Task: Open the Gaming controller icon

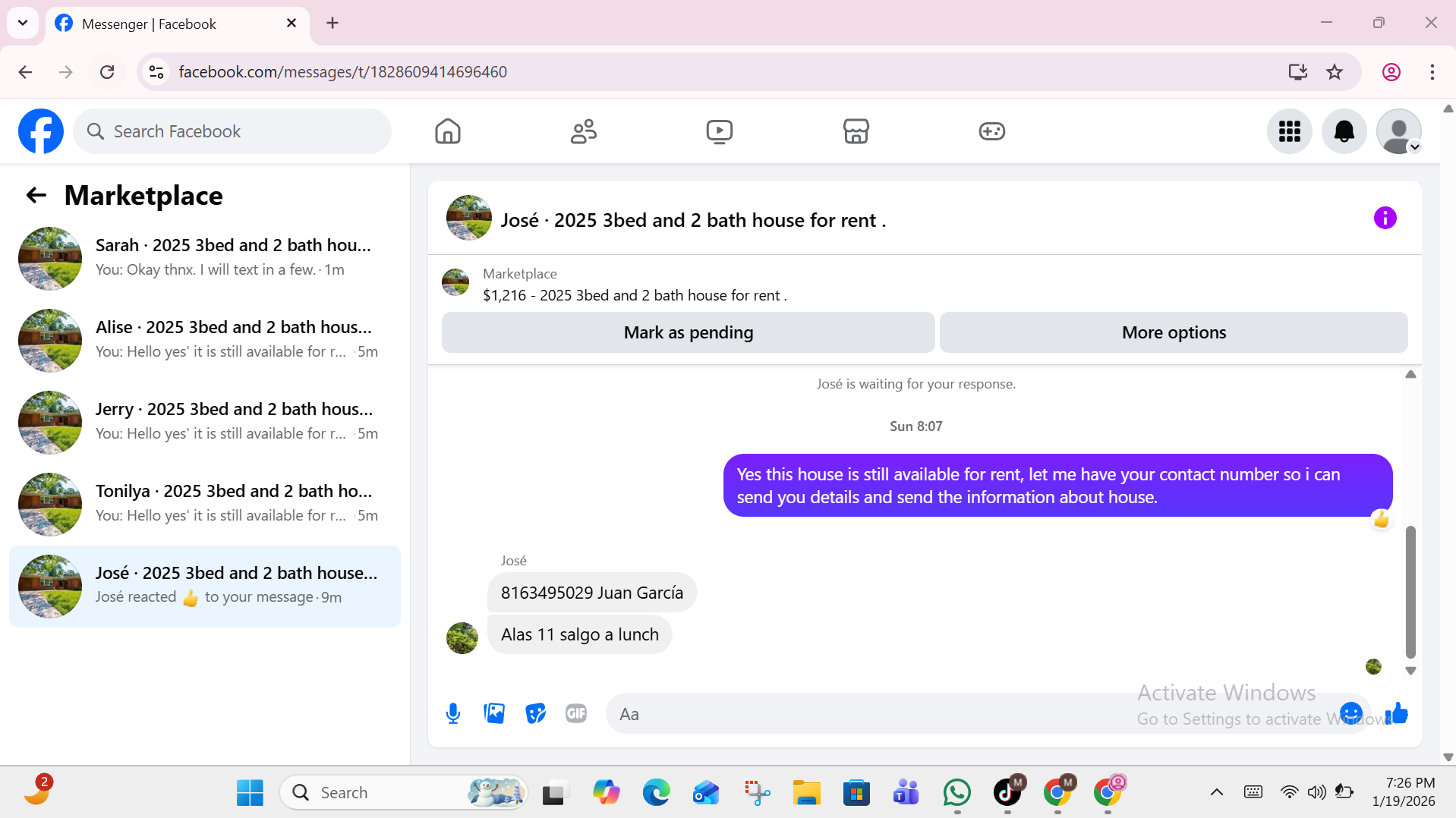Action: point(991,131)
